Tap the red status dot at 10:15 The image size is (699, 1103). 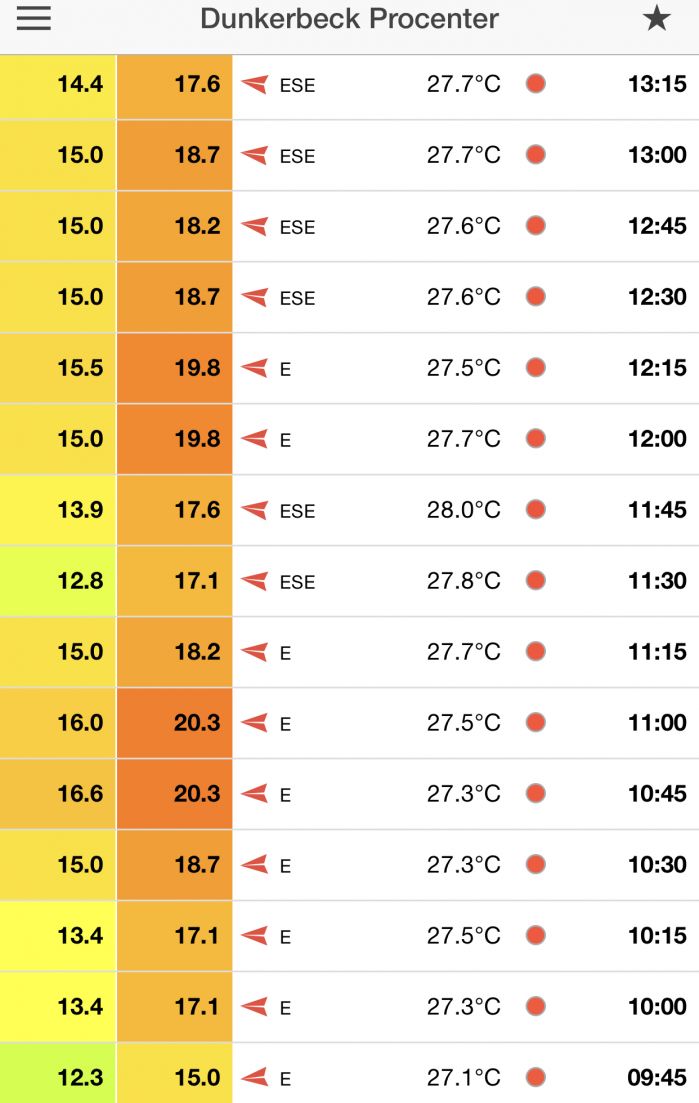point(536,936)
